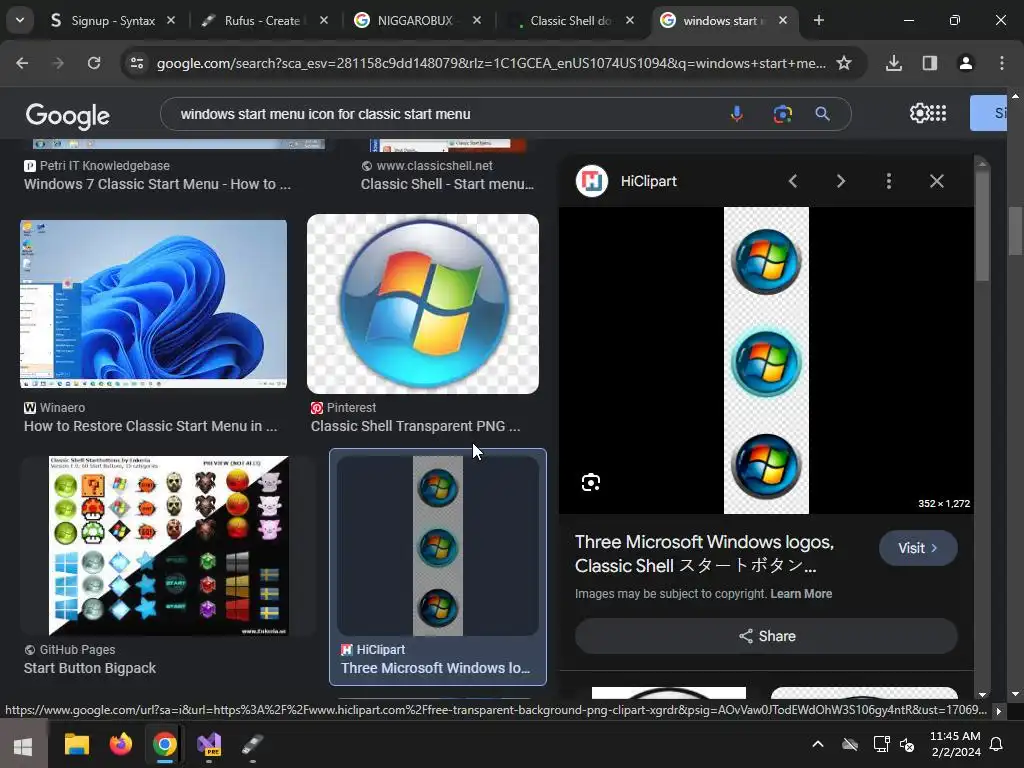Open How to Restore Classic Start Menu link

pyautogui.click(x=150, y=426)
